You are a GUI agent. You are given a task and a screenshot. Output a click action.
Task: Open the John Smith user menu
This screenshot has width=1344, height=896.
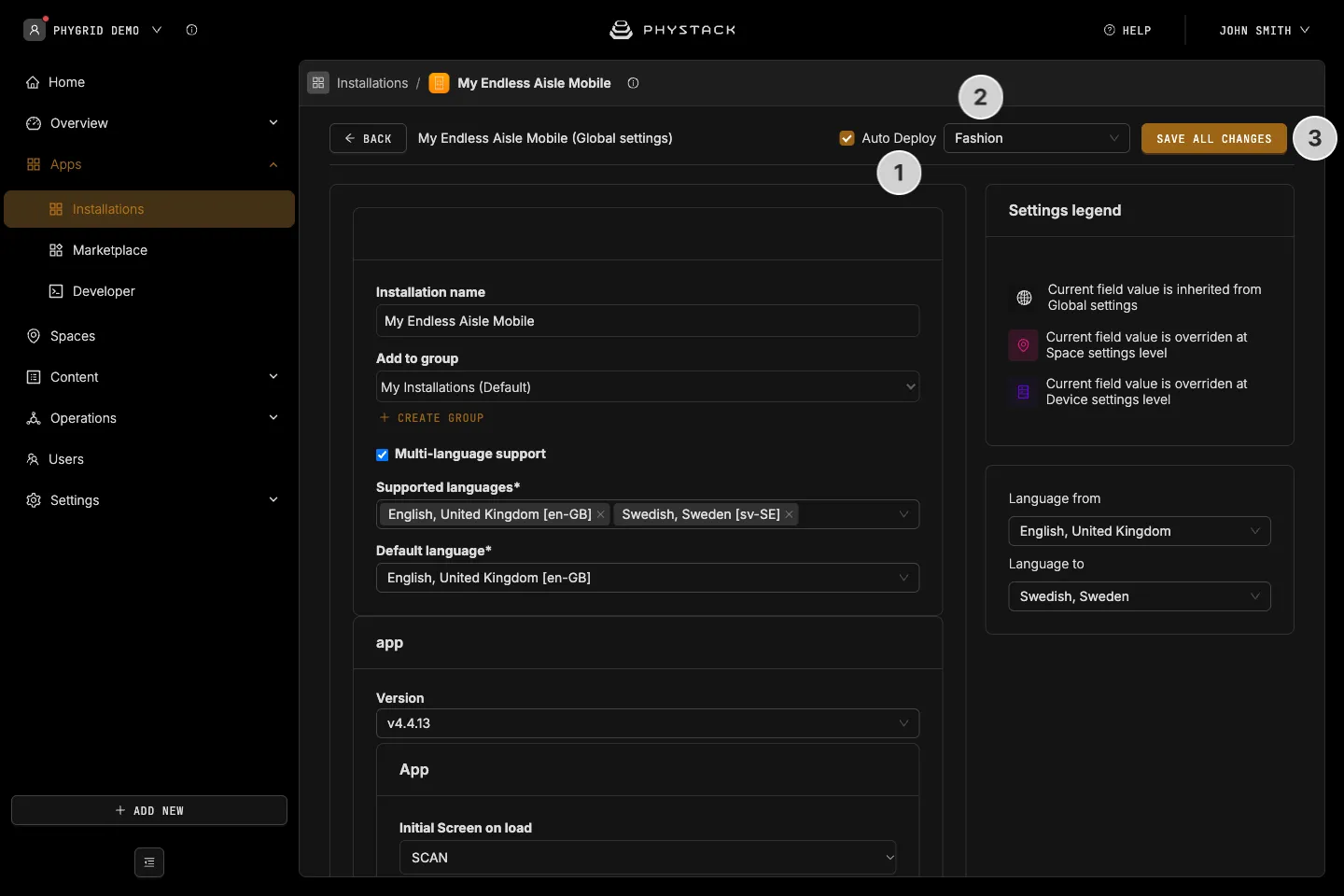(x=1265, y=30)
